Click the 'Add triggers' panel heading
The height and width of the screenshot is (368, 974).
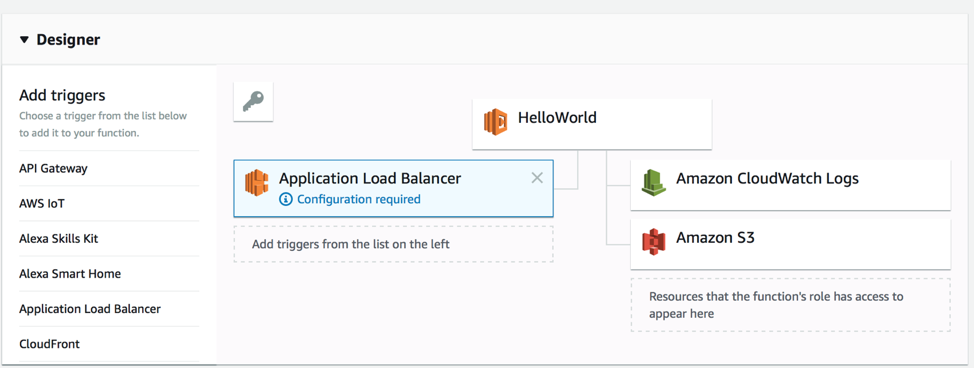(x=62, y=95)
